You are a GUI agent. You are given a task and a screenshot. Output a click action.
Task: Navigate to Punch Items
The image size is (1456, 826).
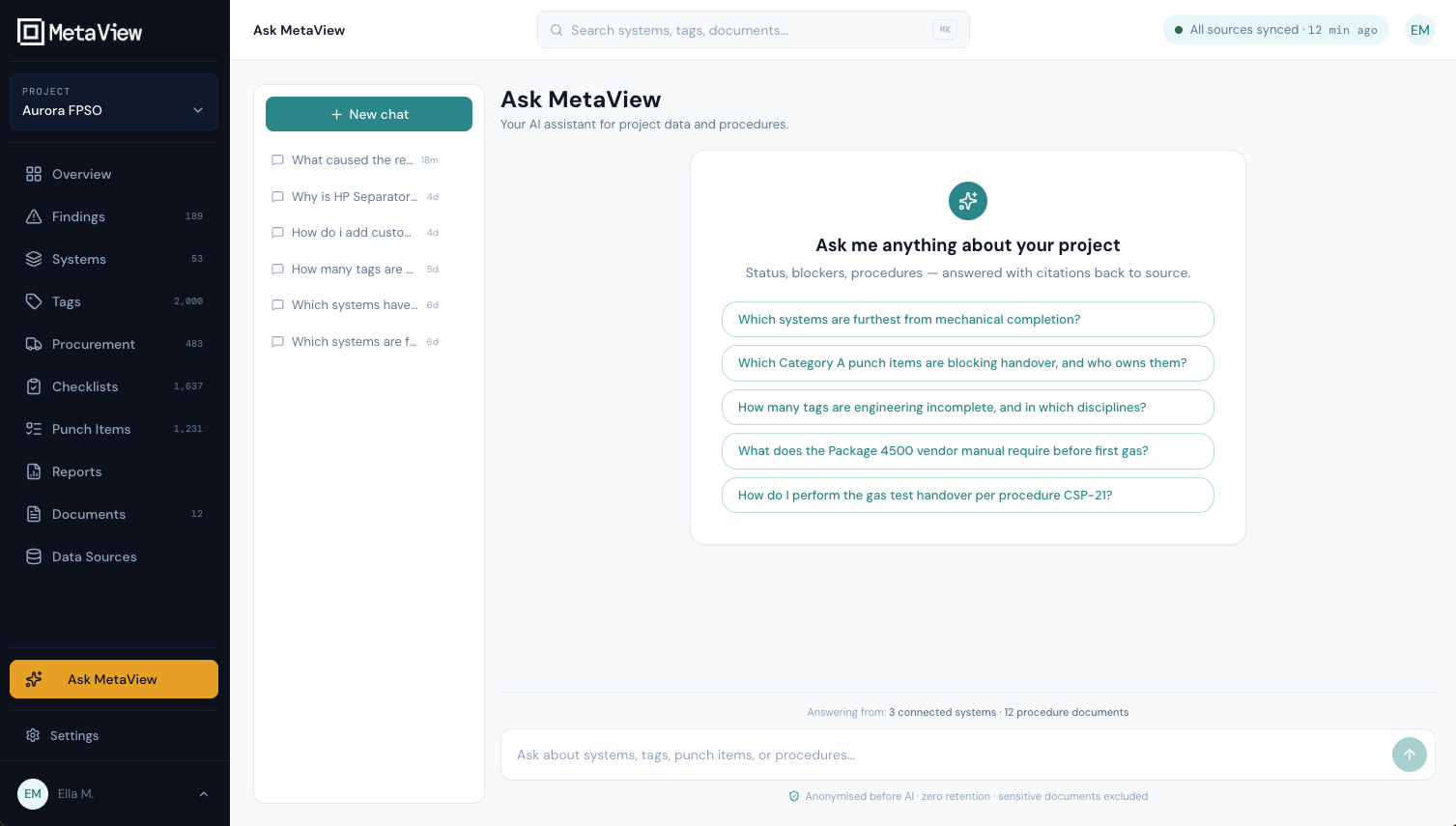point(114,429)
